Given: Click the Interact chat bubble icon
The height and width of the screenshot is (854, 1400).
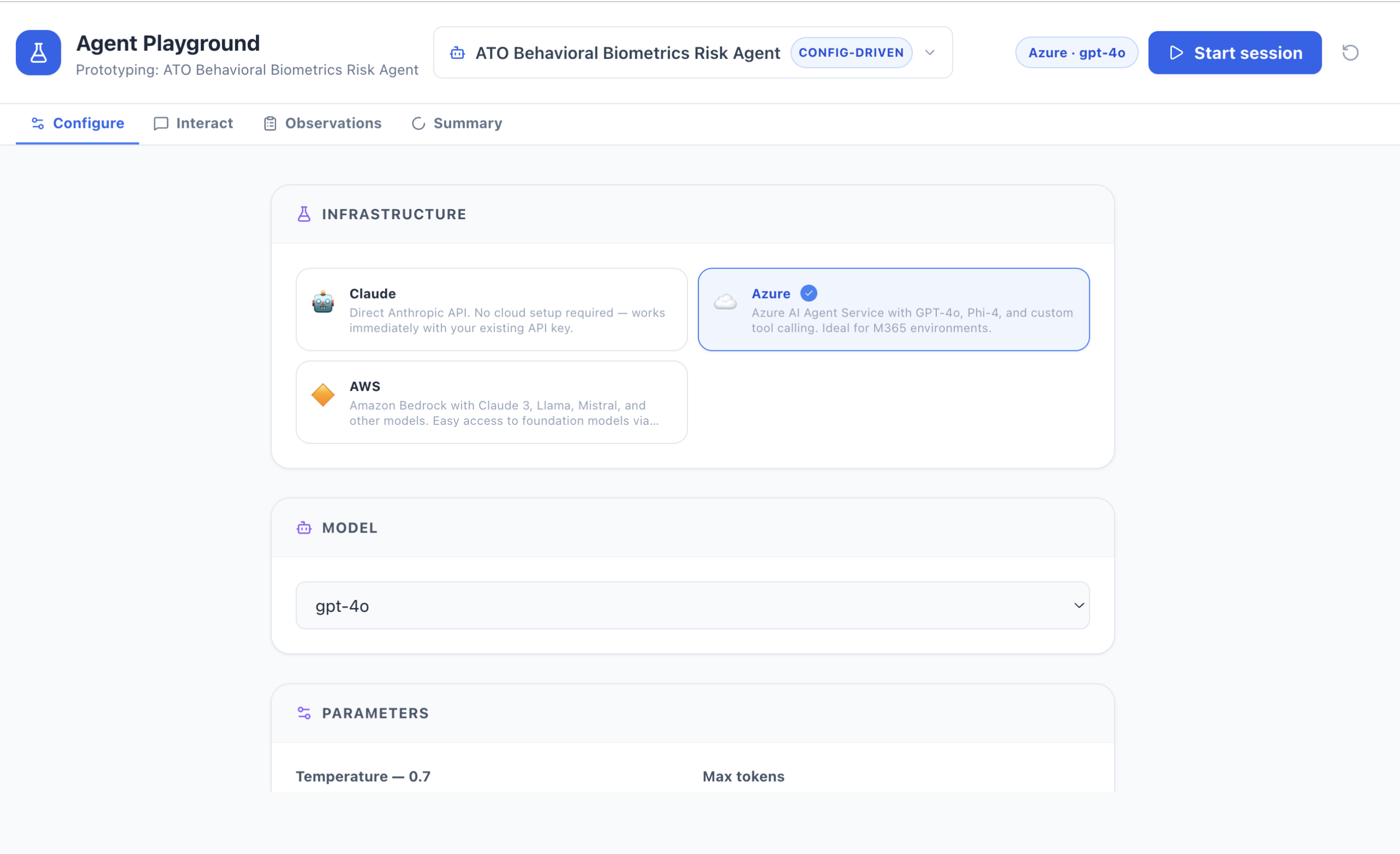Looking at the screenshot, I should (161, 124).
